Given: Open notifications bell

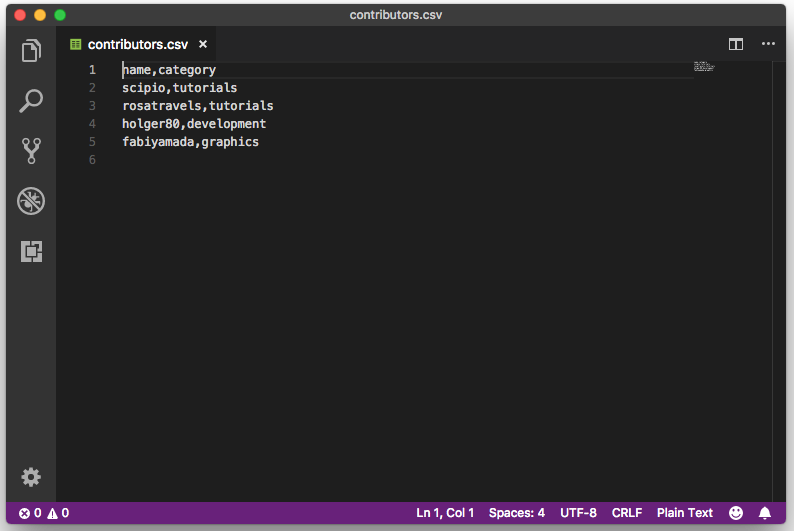Looking at the screenshot, I should 765,513.
